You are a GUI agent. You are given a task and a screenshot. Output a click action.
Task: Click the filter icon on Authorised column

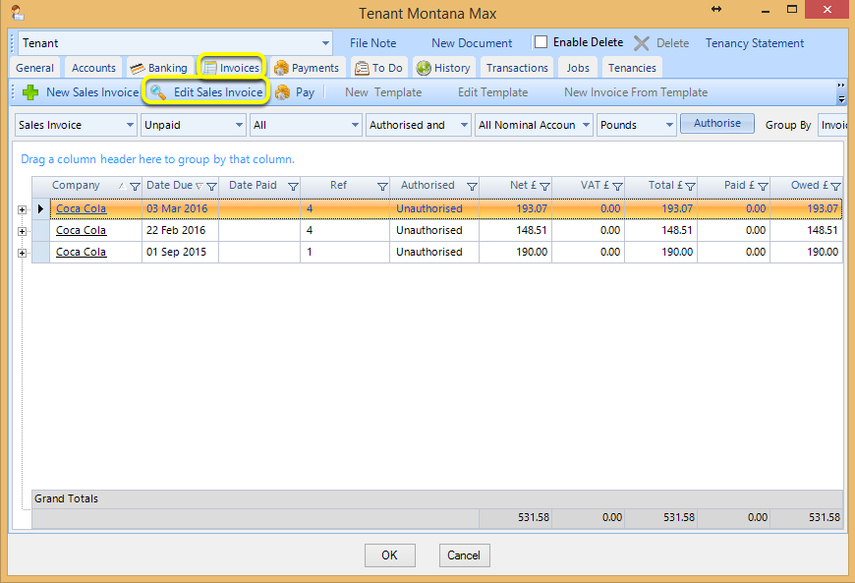click(x=472, y=187)
